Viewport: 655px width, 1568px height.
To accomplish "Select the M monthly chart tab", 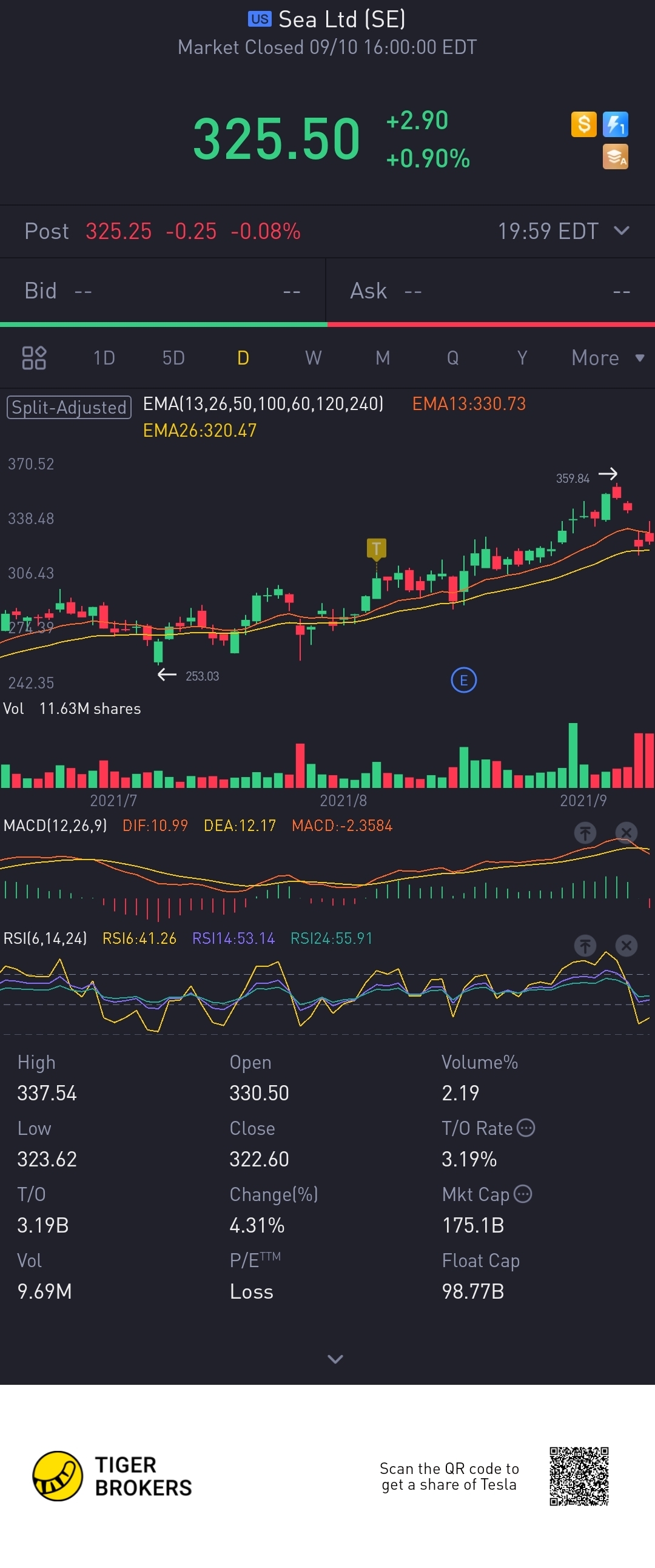I will [x=383, y=358].
